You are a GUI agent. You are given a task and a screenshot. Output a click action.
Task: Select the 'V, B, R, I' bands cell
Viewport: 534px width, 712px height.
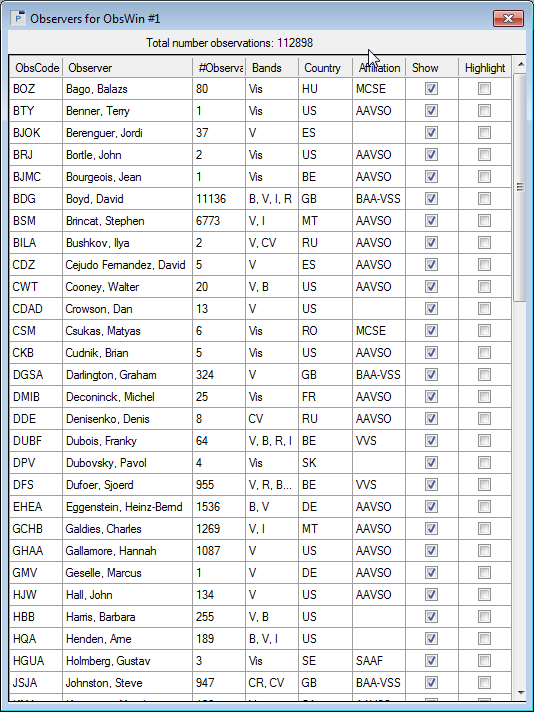point(272,440)
